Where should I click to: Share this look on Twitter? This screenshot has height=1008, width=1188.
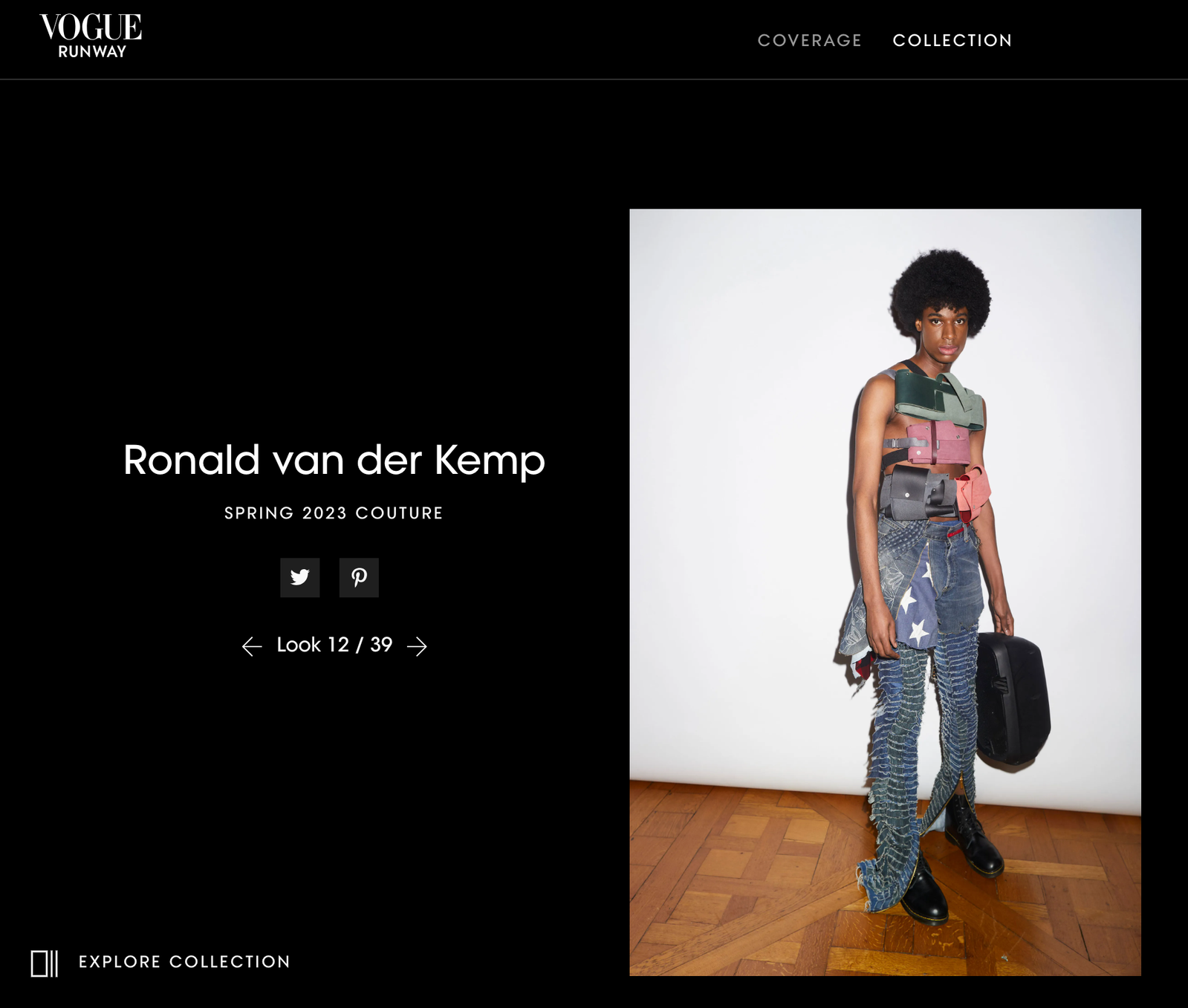[x=299, y=577]
